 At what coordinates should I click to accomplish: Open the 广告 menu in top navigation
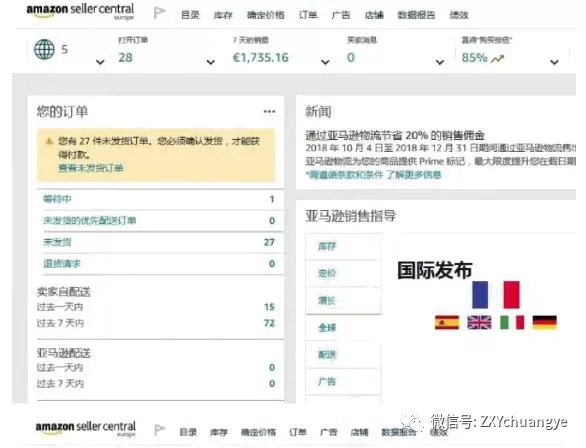[341, 15]
